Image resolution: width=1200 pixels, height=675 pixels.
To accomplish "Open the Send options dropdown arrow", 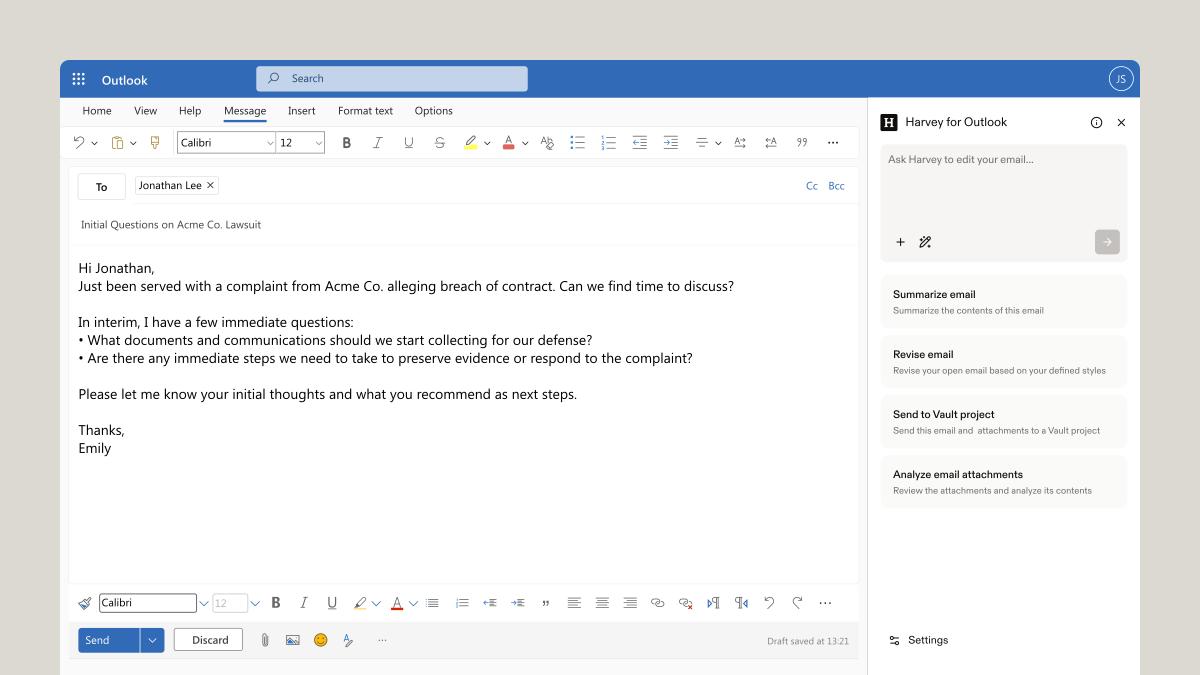I will point(152,640).
